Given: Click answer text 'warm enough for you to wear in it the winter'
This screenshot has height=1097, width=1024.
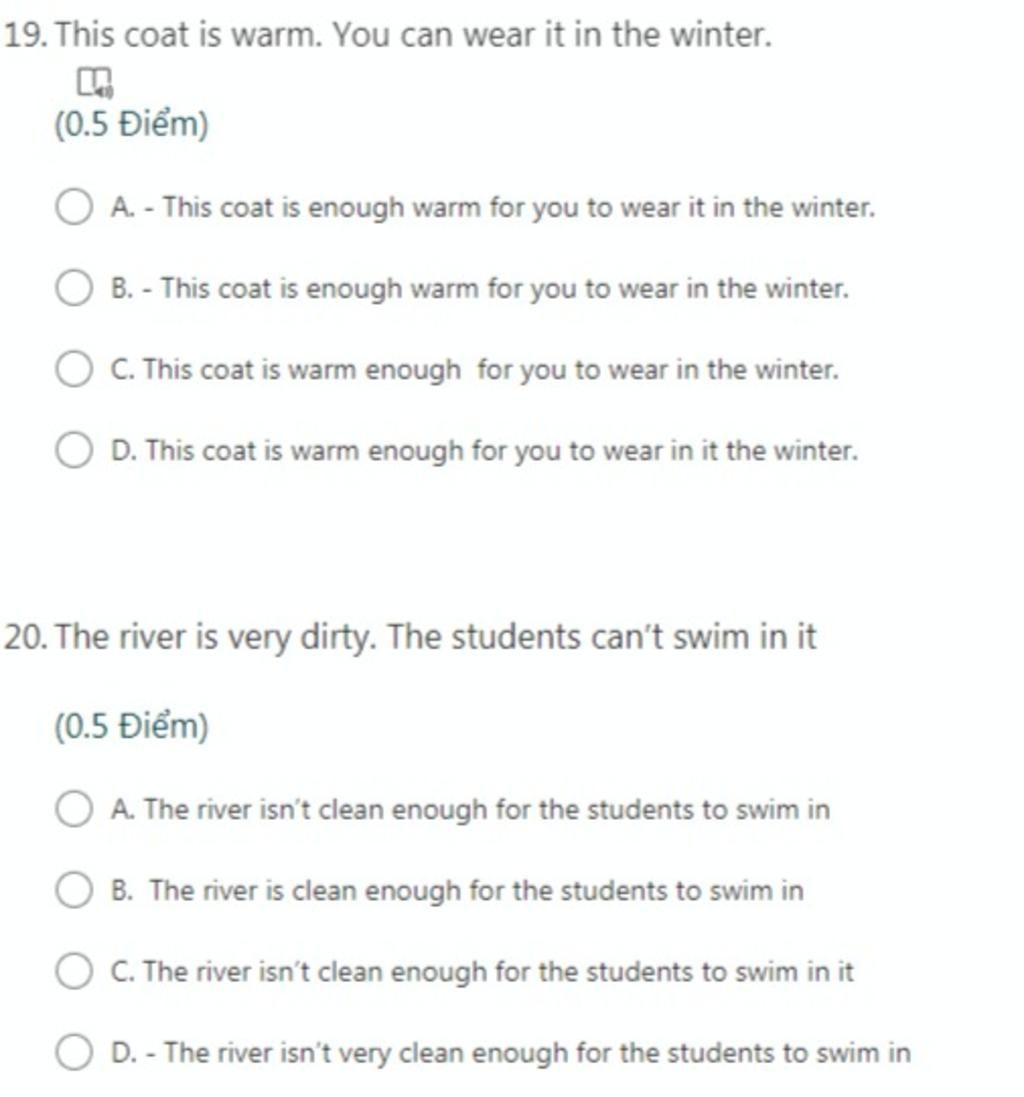Looking at the screenshot, I should tap(485, 451).
